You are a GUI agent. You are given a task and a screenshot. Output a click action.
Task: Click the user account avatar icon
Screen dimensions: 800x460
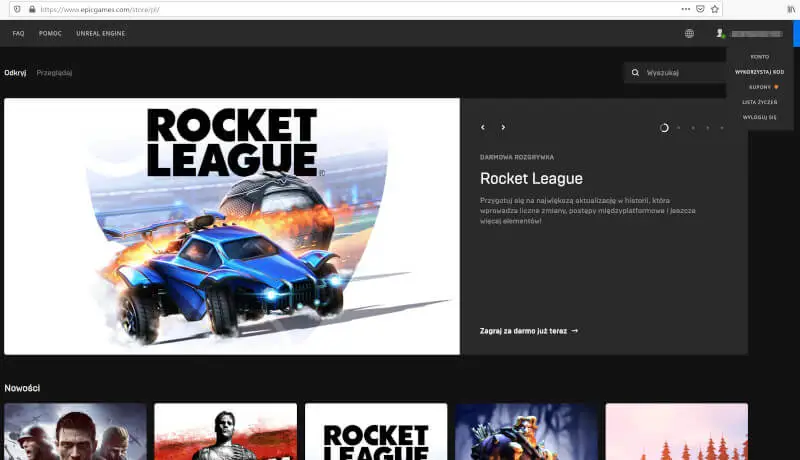pyautogui.click(x=719, y=33)
